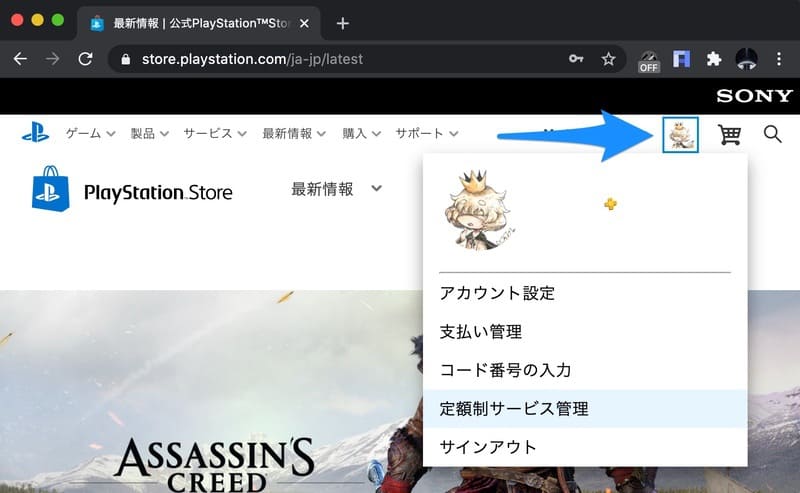
Task: Select アカウント設定 from account menu
Action: (x=497, y=293)
